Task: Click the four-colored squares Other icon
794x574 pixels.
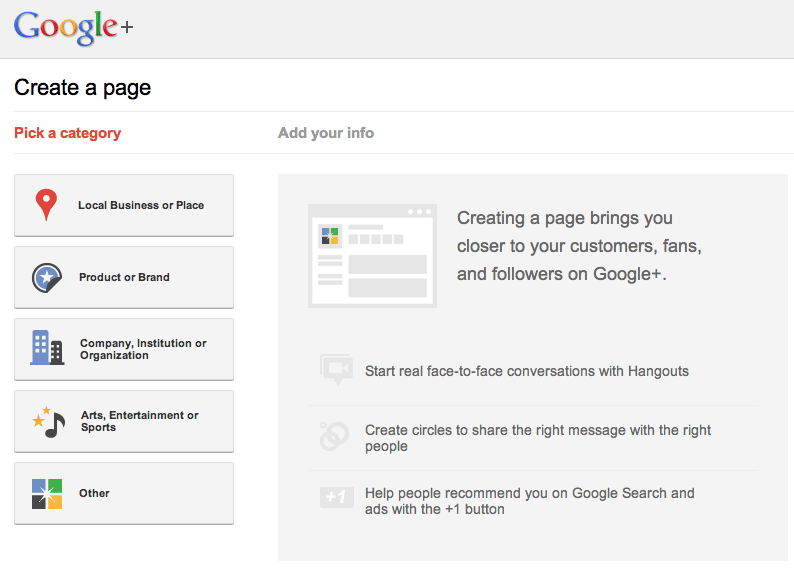Action: click(47, 493)
